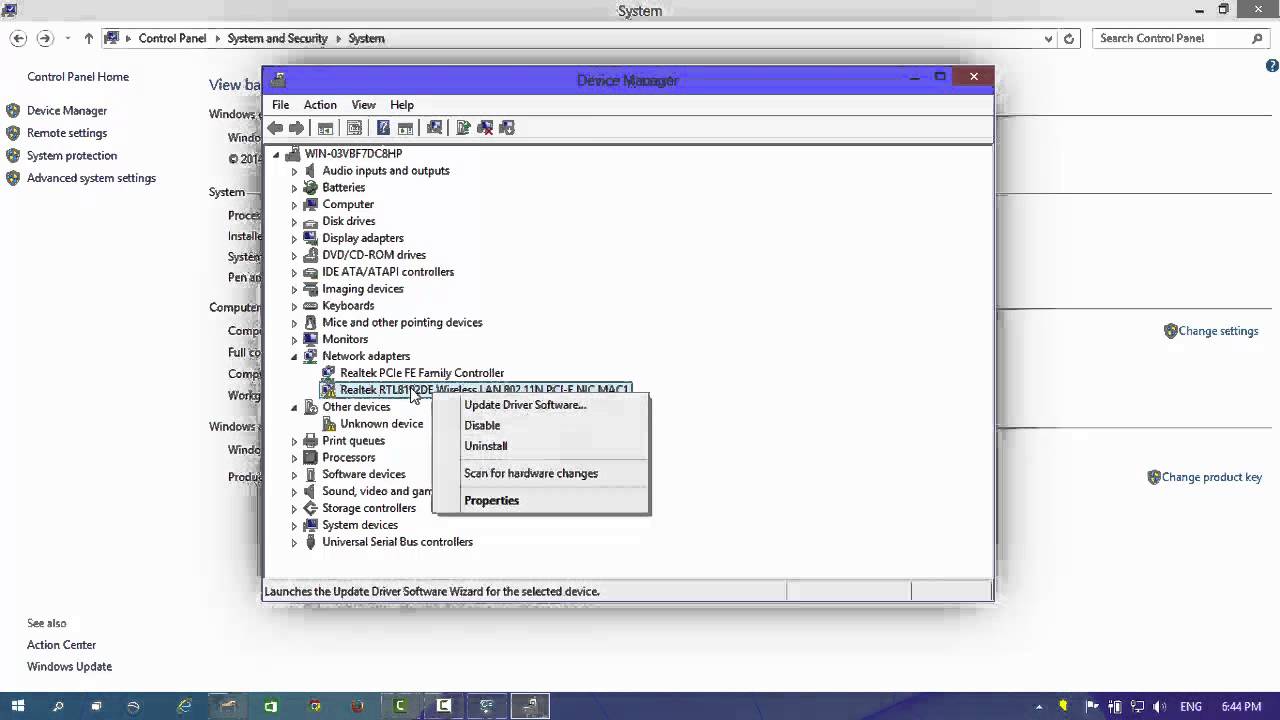Click System and Security in the breadcrumb
This screenshot has width=1280, height=720.
click(x=277, y=39)
